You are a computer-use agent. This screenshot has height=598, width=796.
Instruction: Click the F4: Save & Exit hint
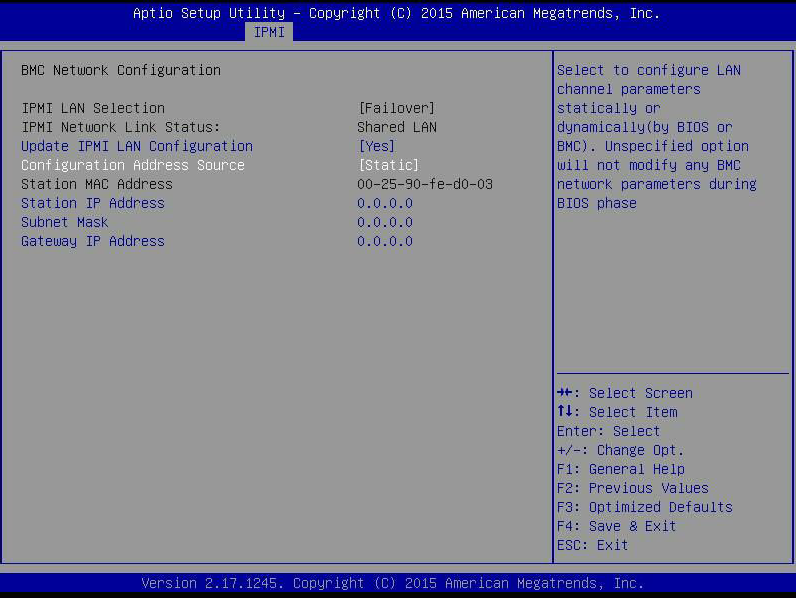[616, 526]
